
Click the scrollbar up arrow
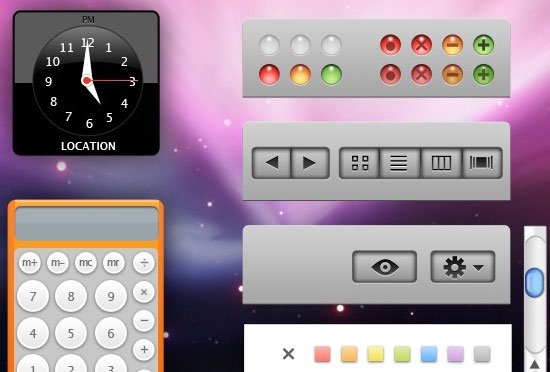(x=535, y=364)
